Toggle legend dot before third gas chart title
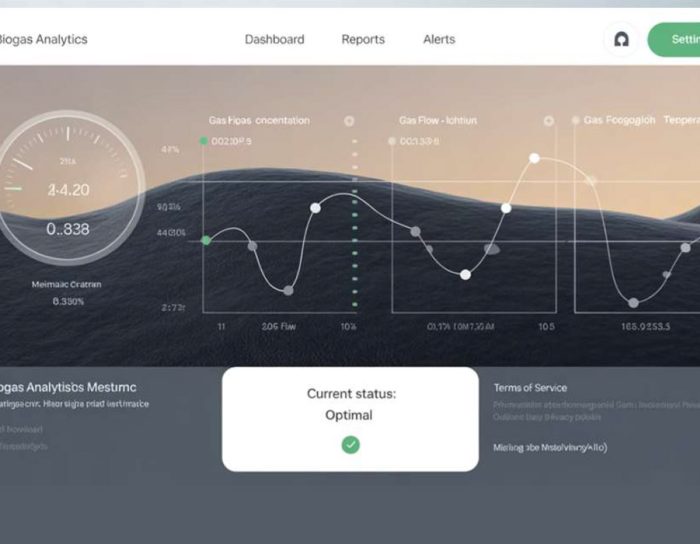 pos(575,120)
